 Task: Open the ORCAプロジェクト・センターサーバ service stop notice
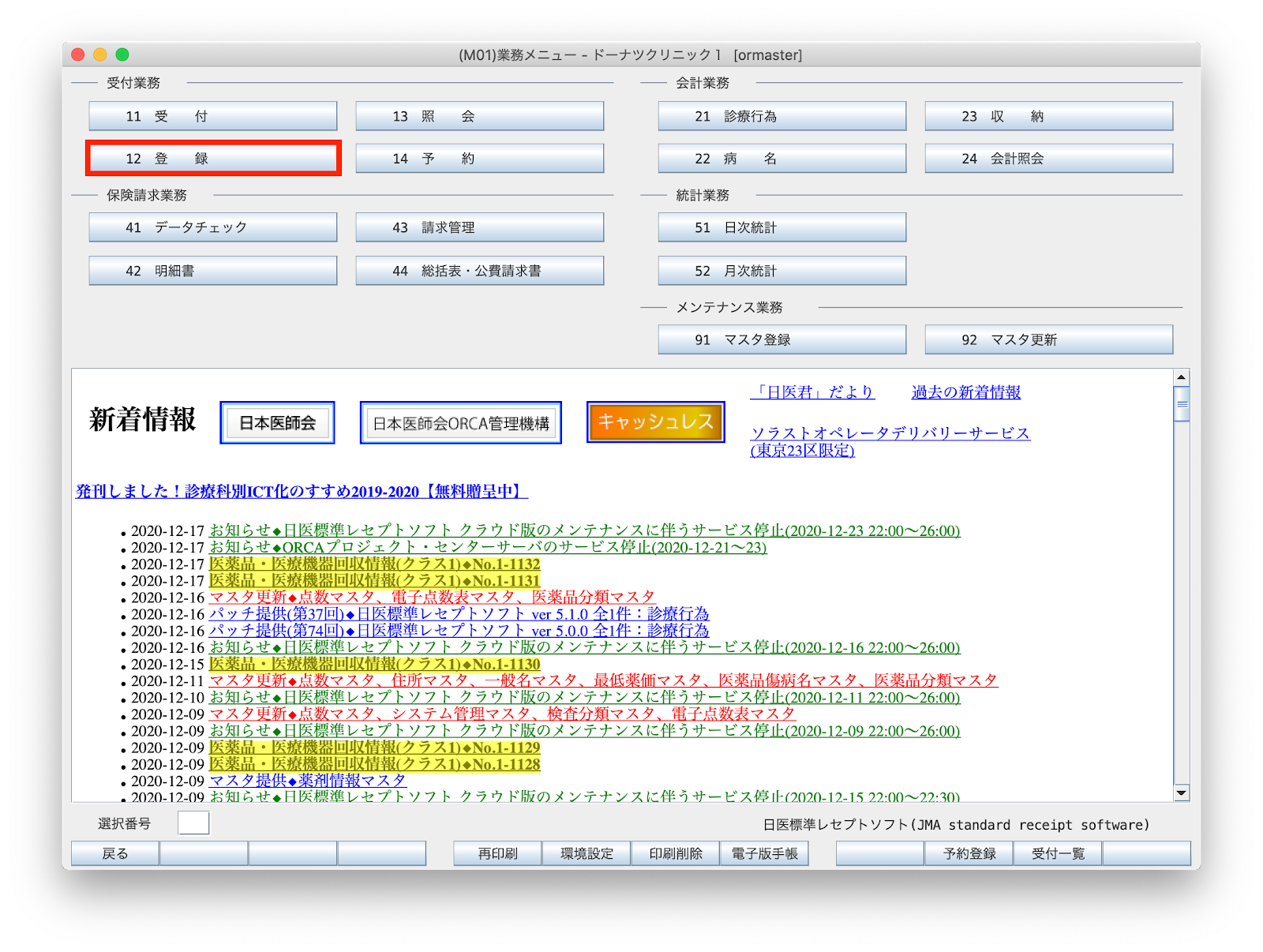coord(488,547)
